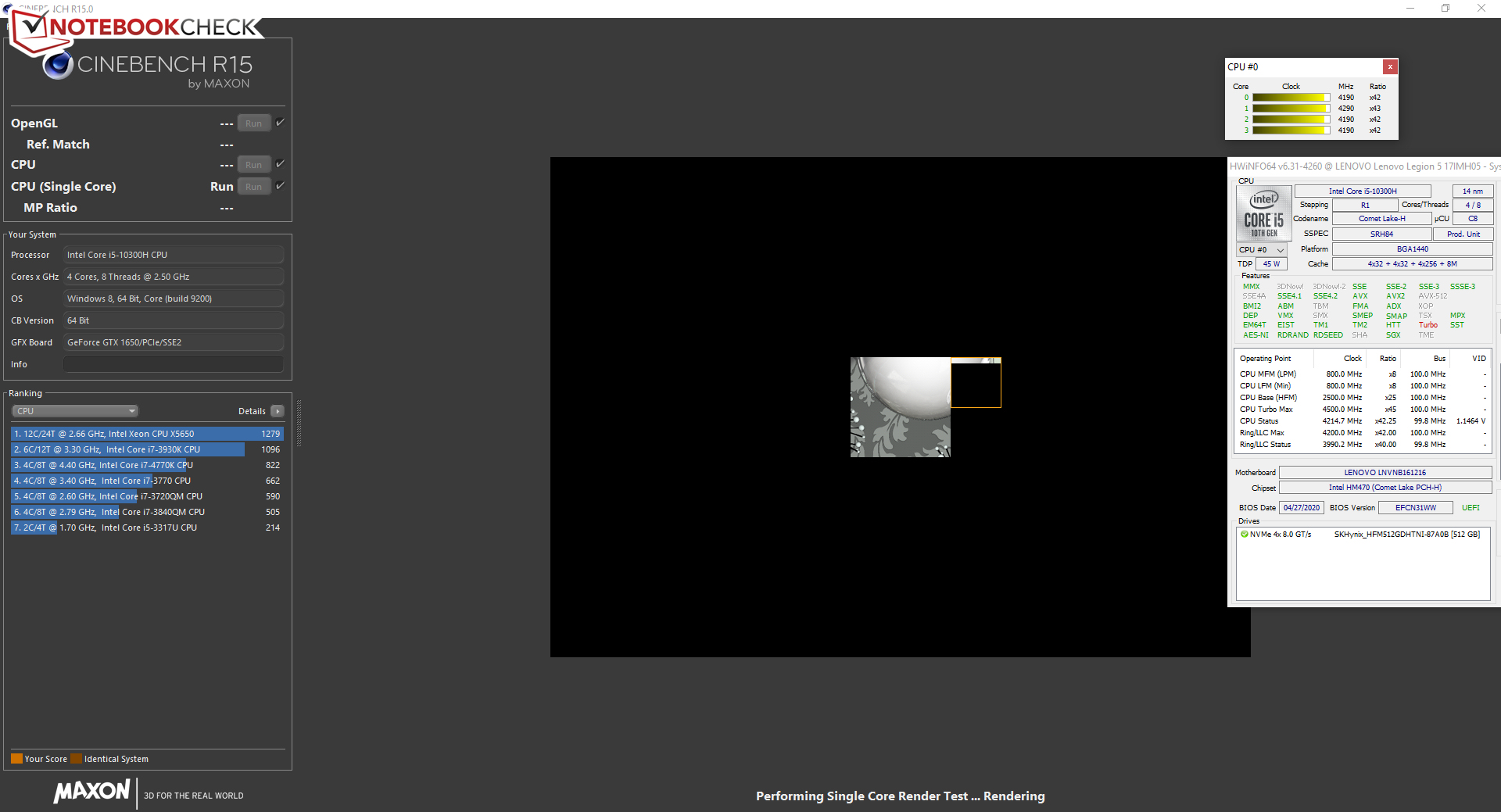Viewport: 1501px width, 812px height.
Task: Click the cache value 4x32 + 4x32 + 4x256 + 8M
Action: [1412, 264]
